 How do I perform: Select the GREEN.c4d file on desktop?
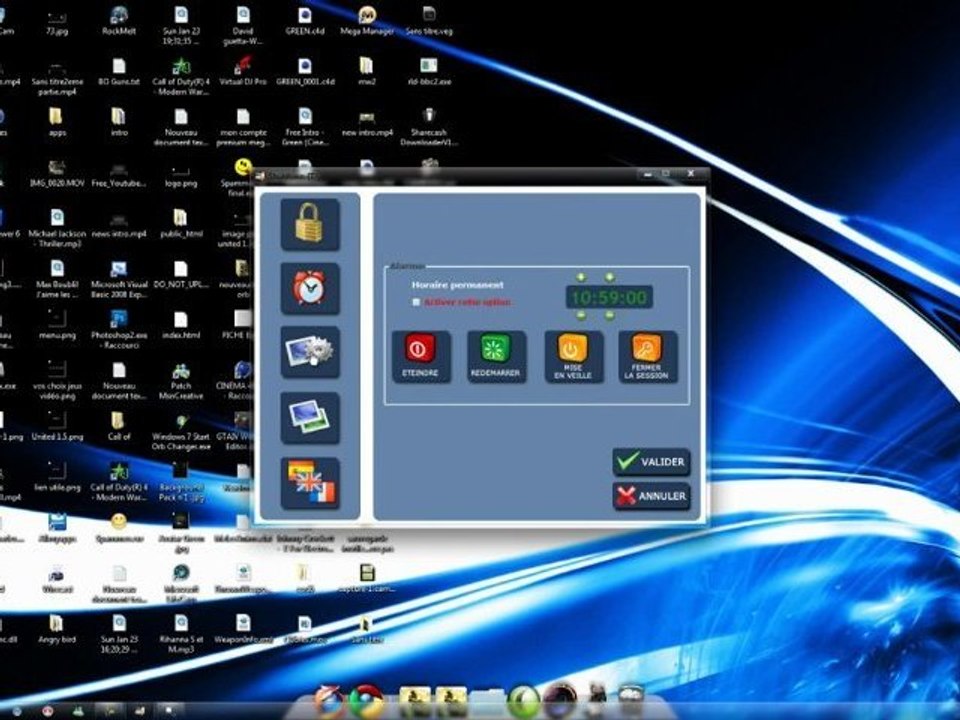305,21
